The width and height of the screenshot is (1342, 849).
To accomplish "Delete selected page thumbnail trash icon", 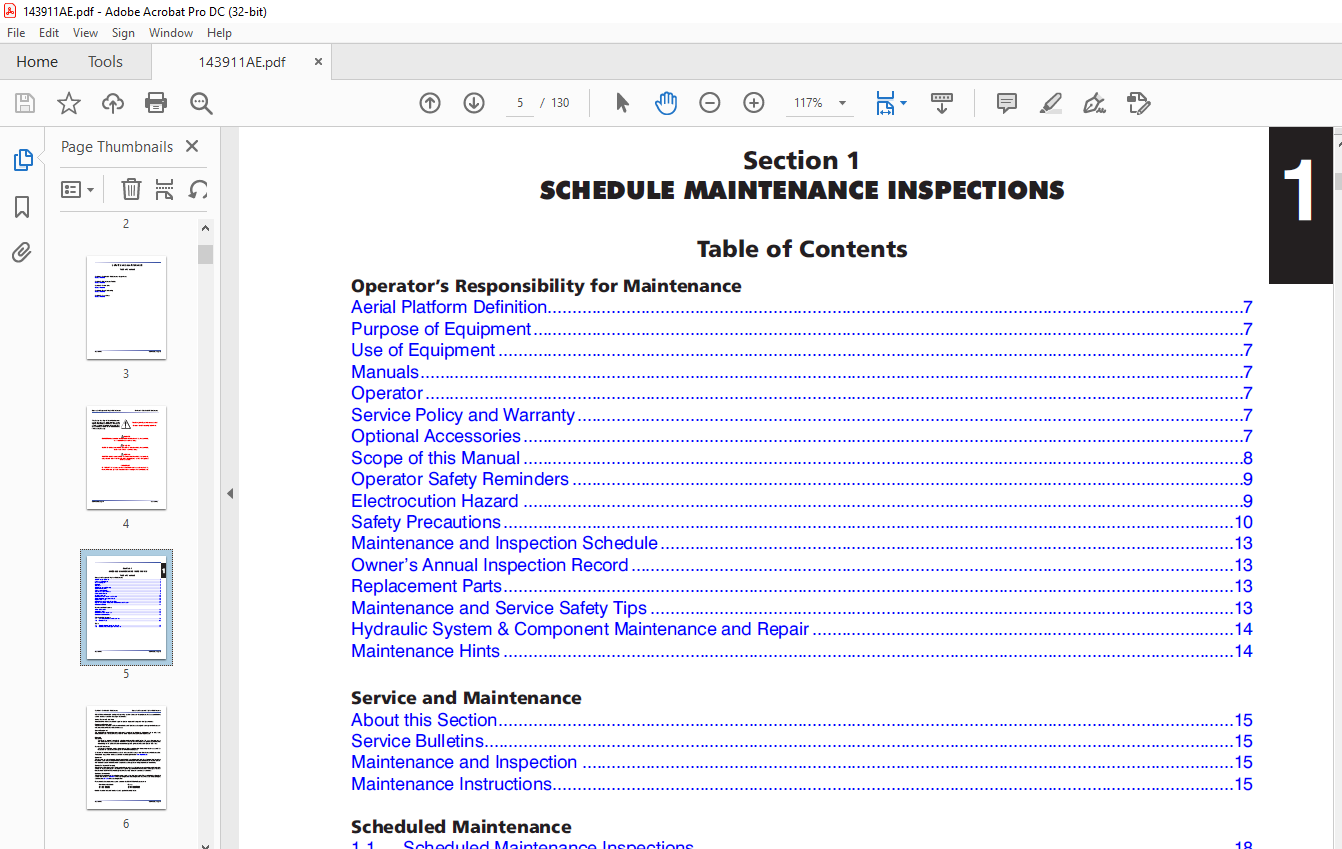I will tap(131, 189).
